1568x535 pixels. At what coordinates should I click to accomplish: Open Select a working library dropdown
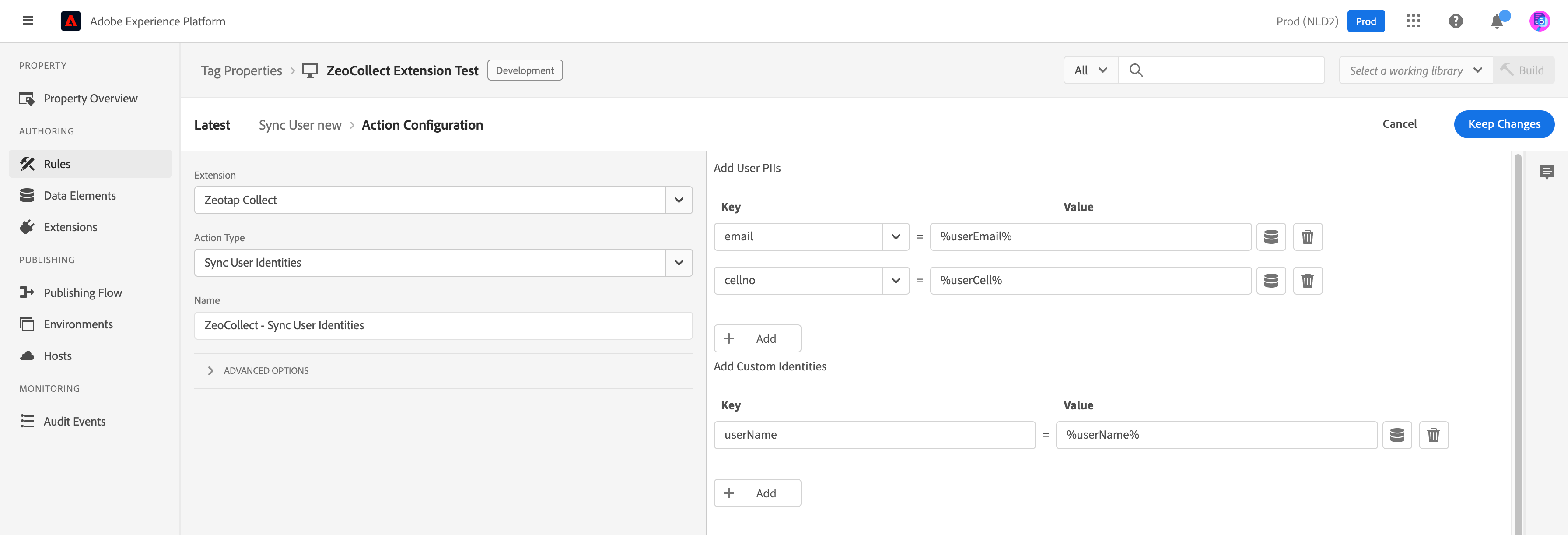[x=1415, y=70]
